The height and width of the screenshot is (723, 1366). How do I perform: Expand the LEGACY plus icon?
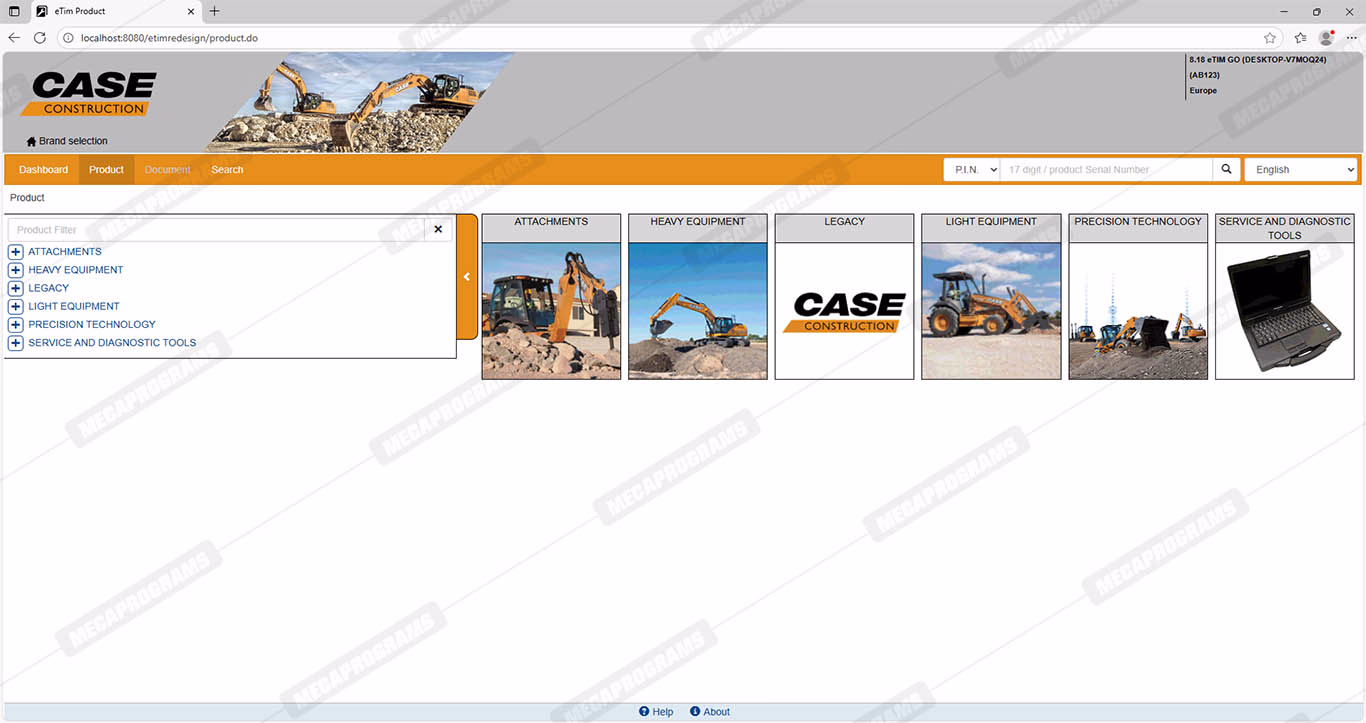pyautogui.click(x=15, y=288)
